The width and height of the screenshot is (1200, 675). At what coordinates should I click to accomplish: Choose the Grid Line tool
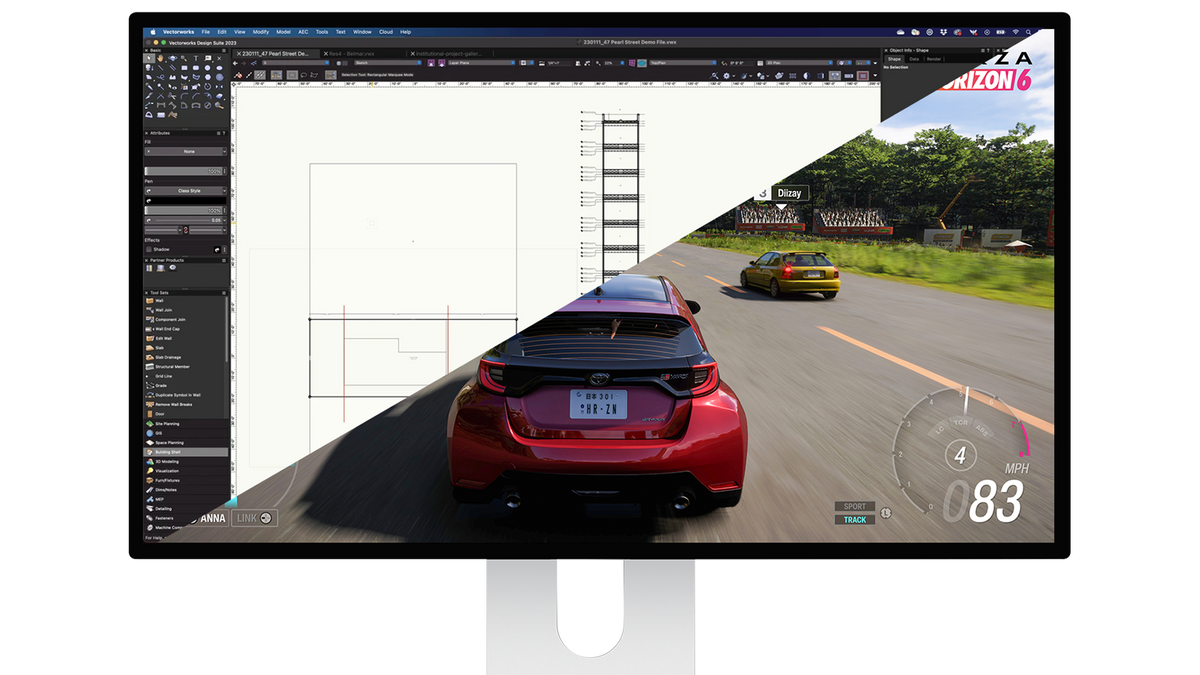click(184, 376)
